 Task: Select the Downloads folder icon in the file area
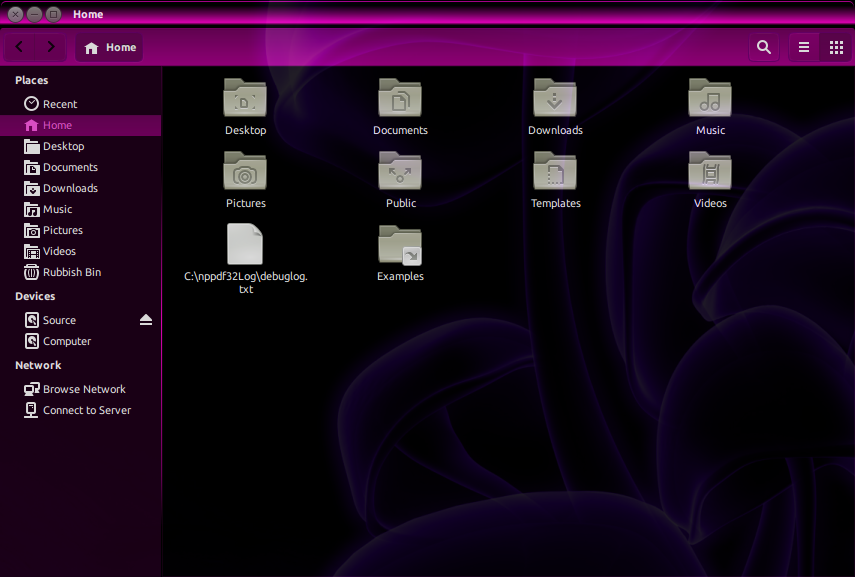click(x=555, y=98)
